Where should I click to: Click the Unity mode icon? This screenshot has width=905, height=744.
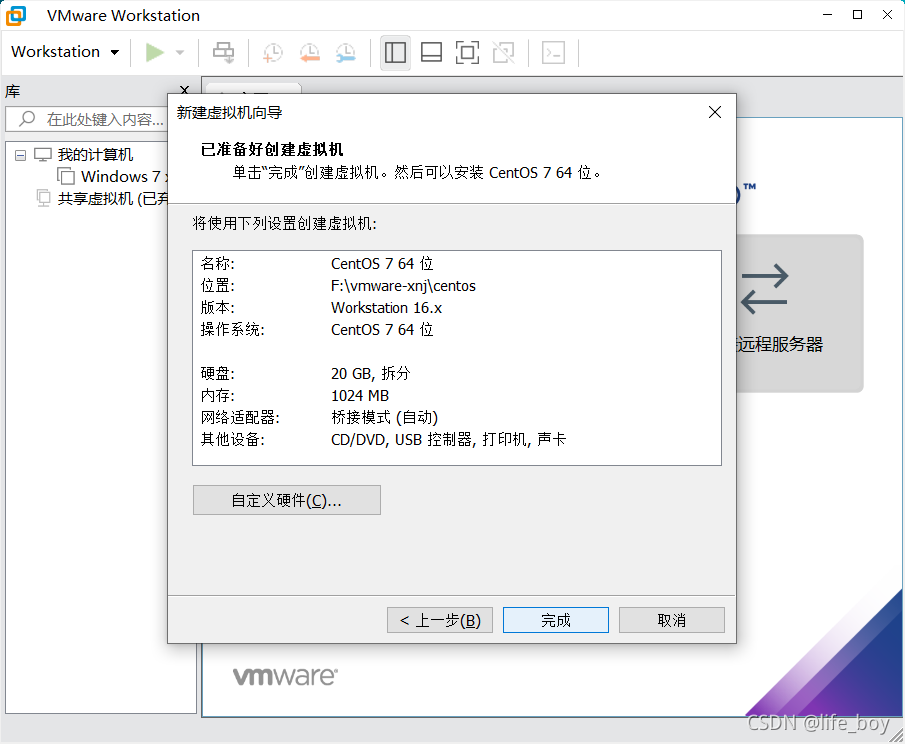503,53
